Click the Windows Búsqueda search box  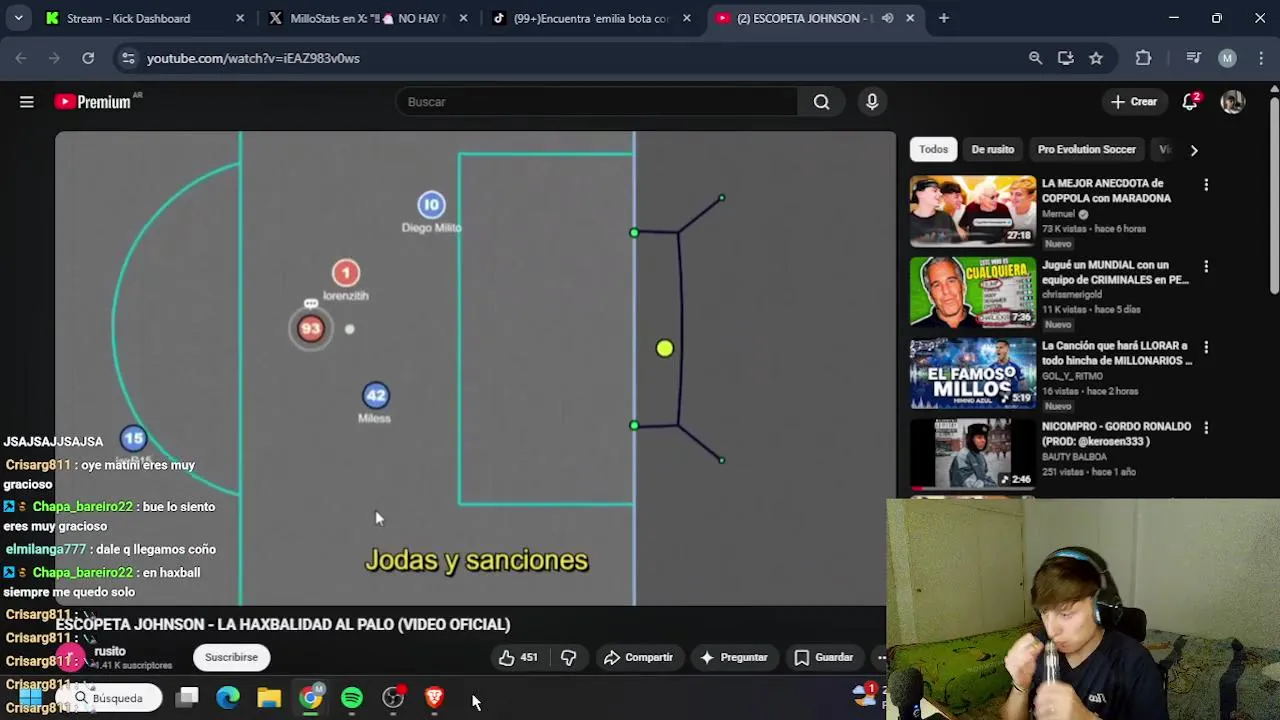109,698
